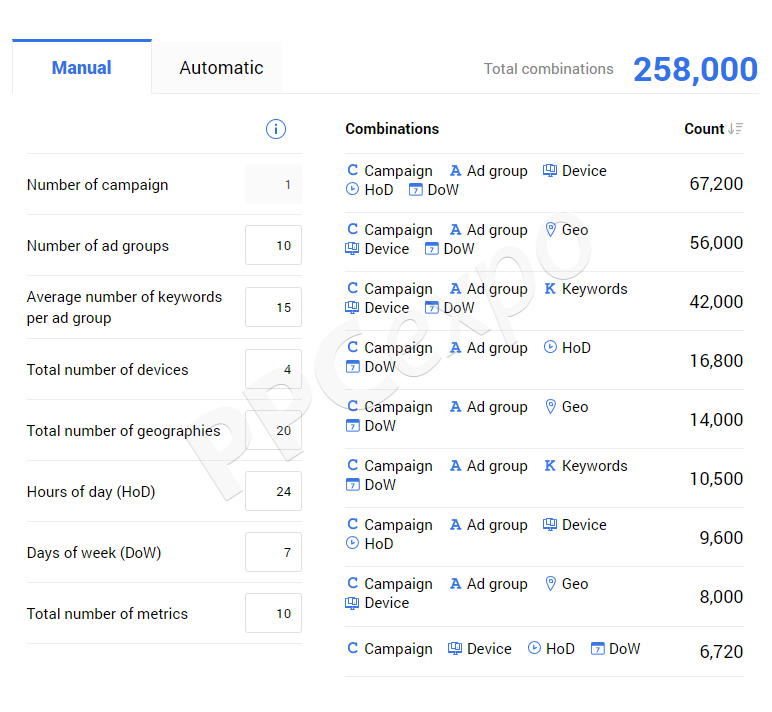Edit the Total number of devices field
Image resolution: width=772 pixels, height=712 pixels.
(273, 369)
